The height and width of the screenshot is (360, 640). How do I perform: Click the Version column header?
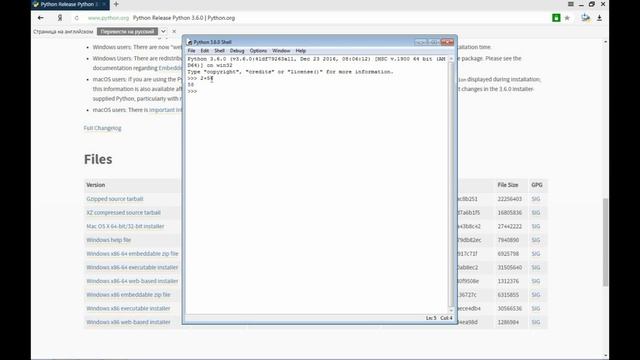(x=96, y=185)
